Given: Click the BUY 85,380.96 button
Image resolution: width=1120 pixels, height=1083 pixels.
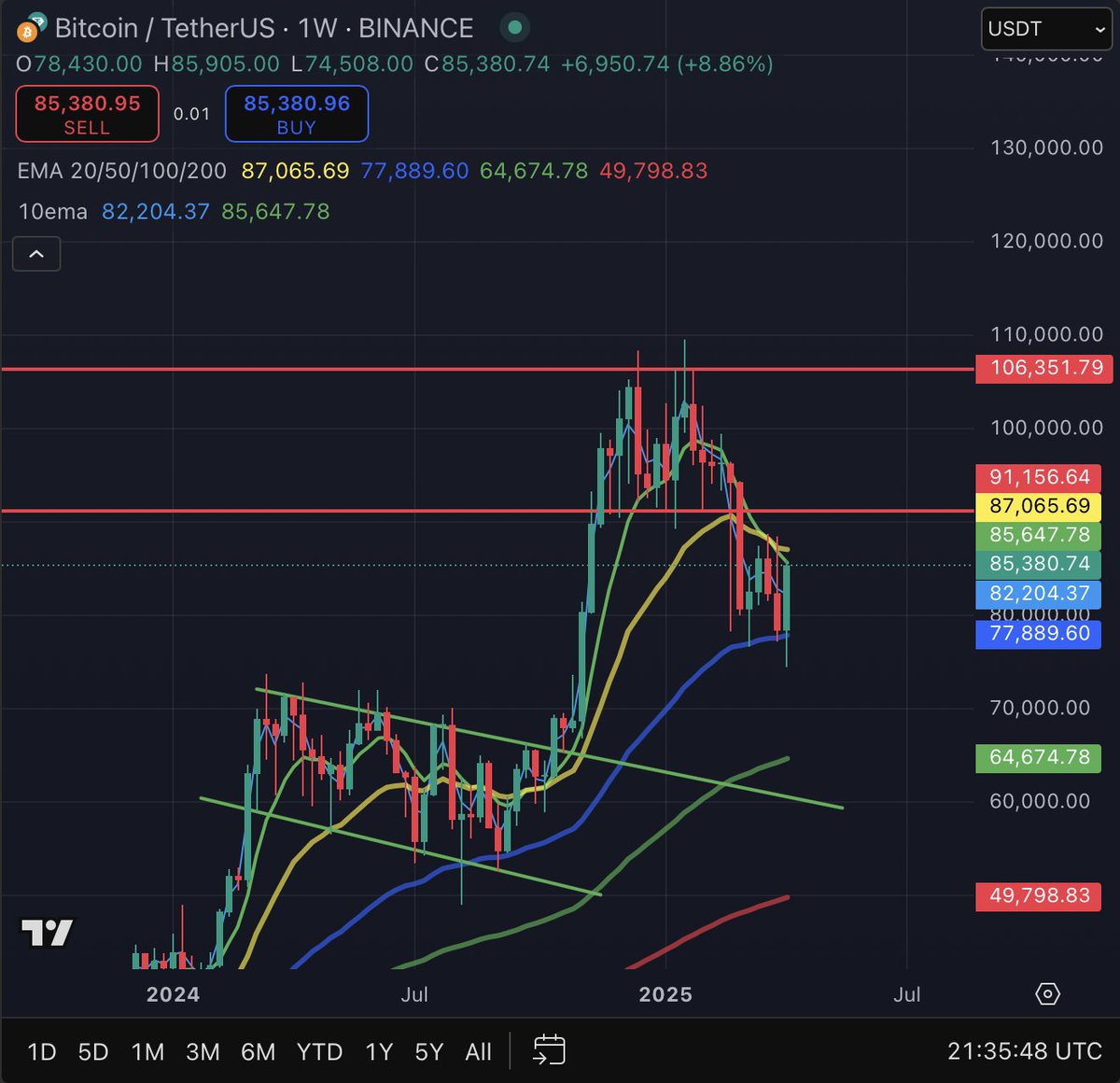Looking at the screenshot, I should tap(297, 114).
